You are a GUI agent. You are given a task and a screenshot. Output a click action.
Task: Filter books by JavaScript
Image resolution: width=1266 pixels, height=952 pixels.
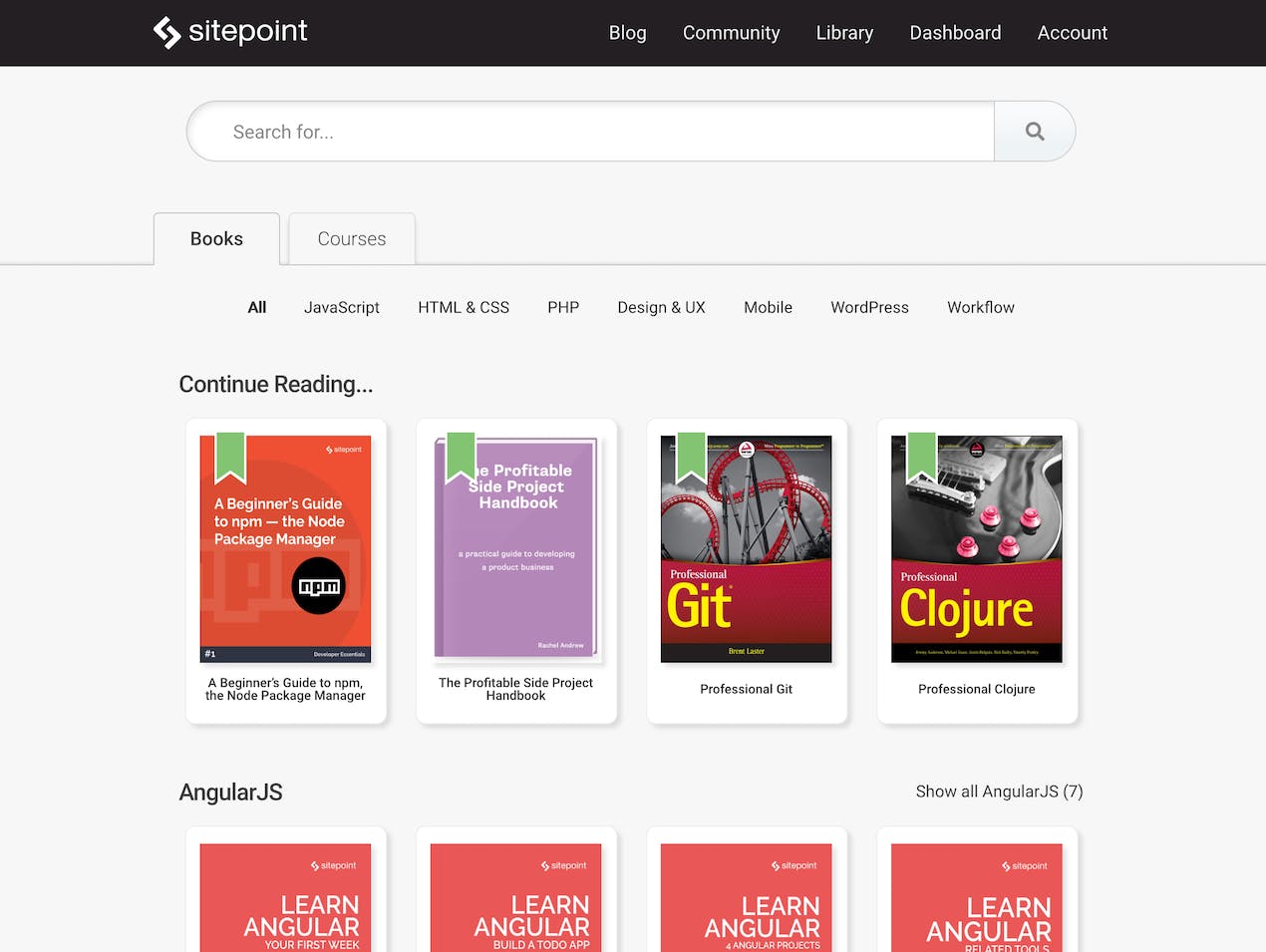point(342,307)
